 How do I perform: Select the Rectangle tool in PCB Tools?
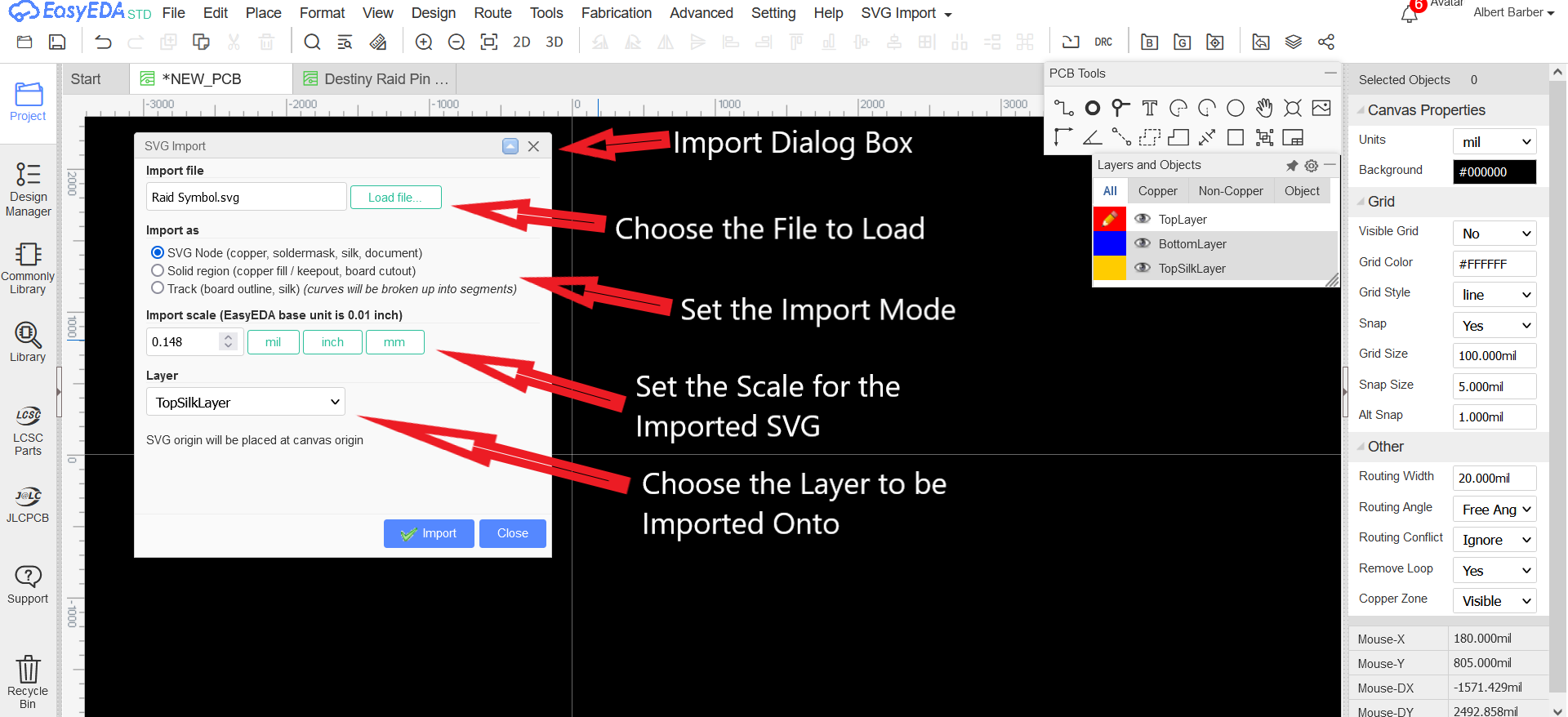pyautogui.click(x=1236, y=137)
